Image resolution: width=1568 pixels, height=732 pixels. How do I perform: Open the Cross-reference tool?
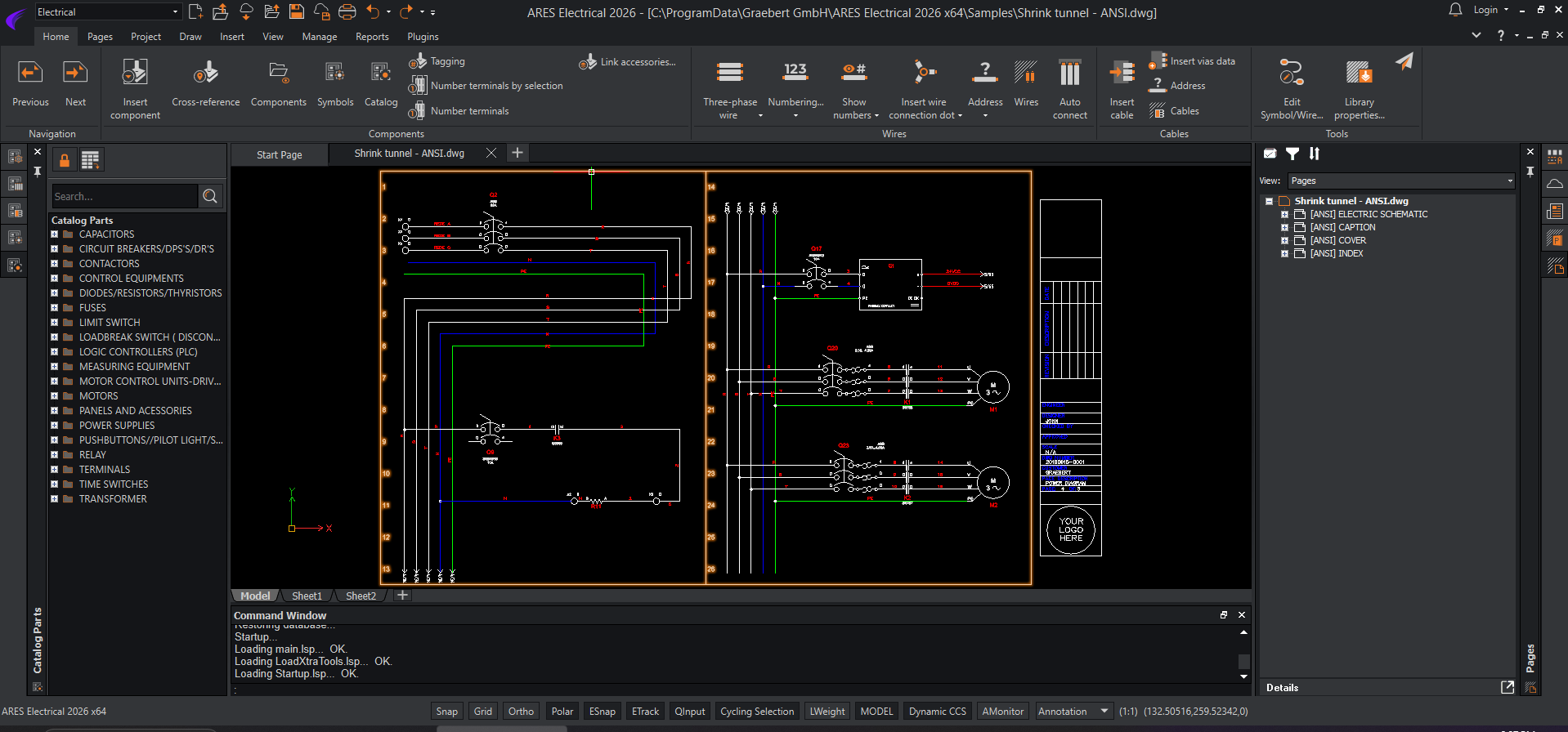point(205,74)
